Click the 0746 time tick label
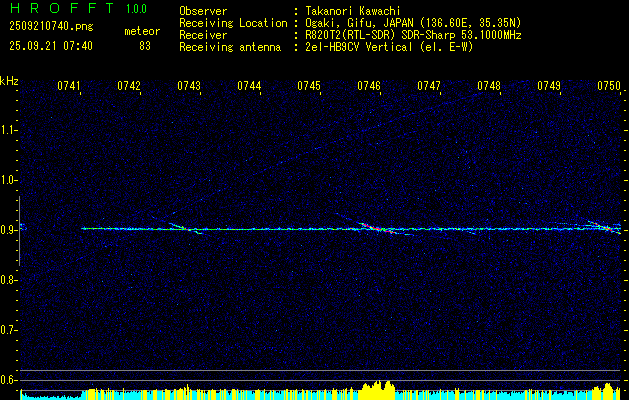Screen dimensions: 629x400 point(369,87)
